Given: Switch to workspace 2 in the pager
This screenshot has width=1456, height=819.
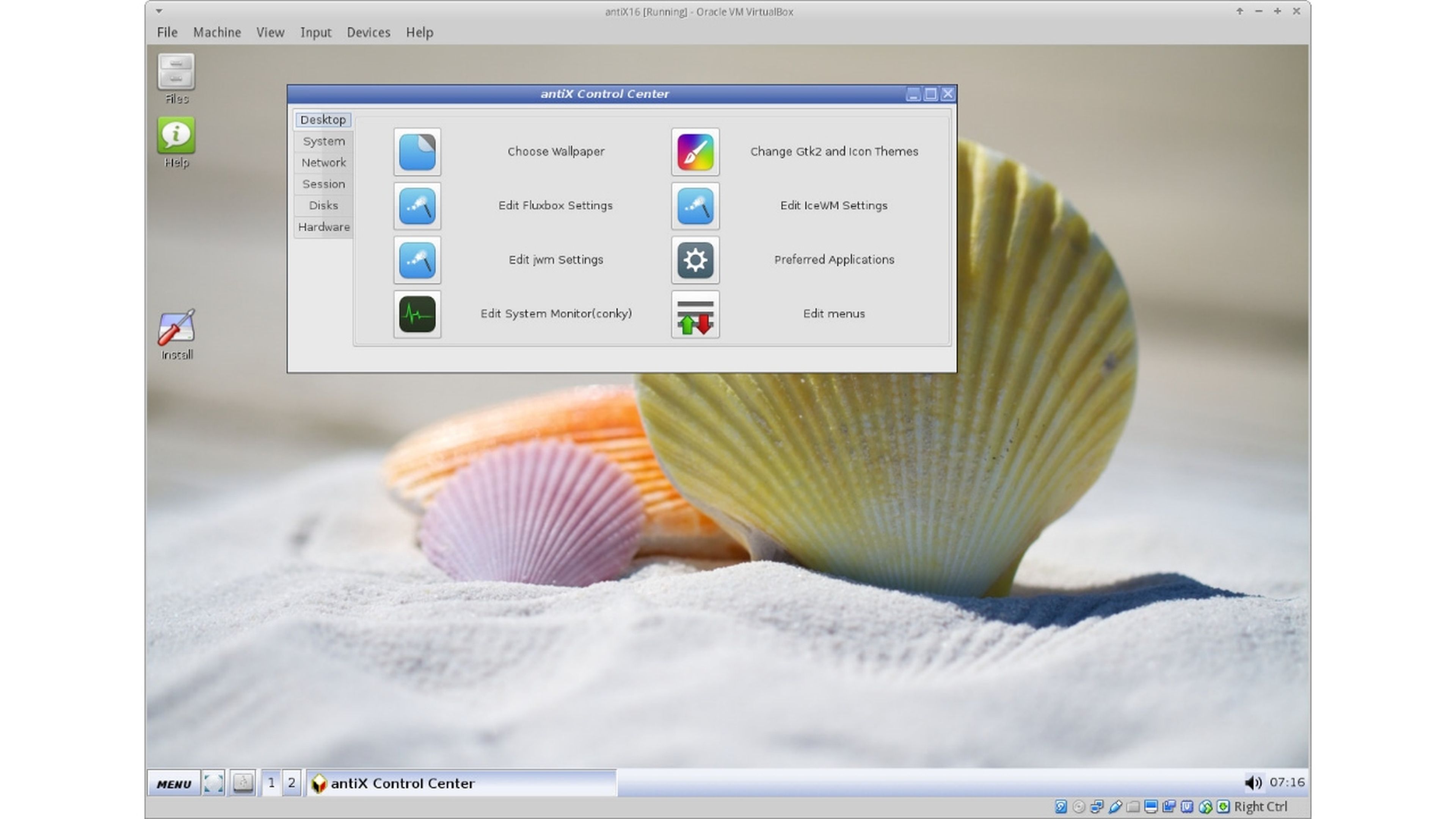Looking at the screenshot, I should 292,783.
